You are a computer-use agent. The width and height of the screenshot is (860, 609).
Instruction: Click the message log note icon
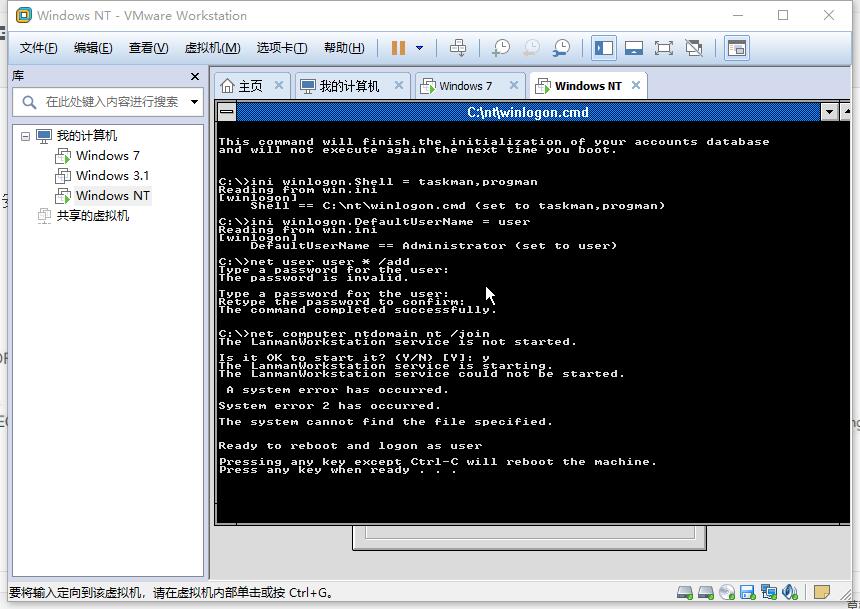(x=821, y=593)
